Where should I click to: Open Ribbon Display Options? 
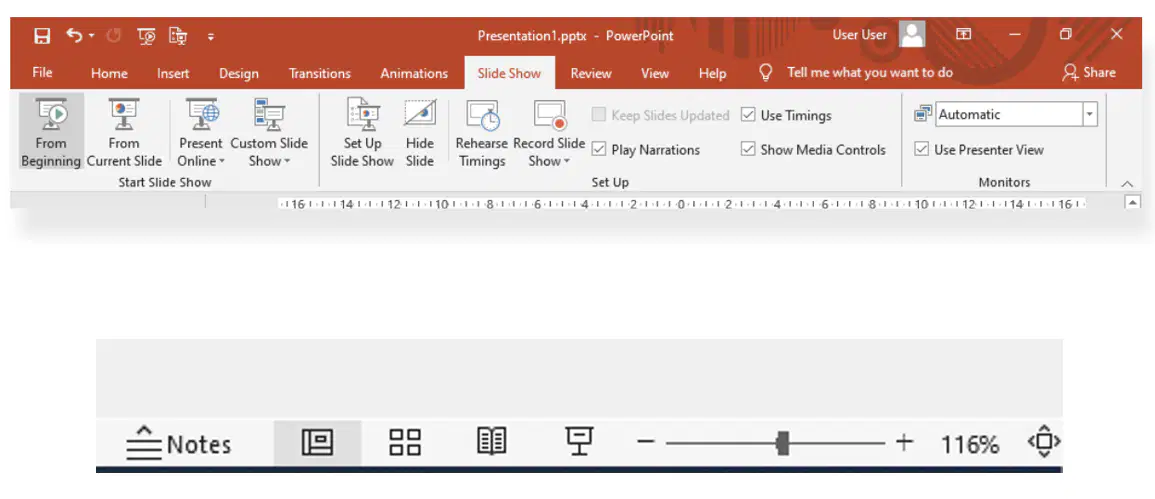(963, 35)
